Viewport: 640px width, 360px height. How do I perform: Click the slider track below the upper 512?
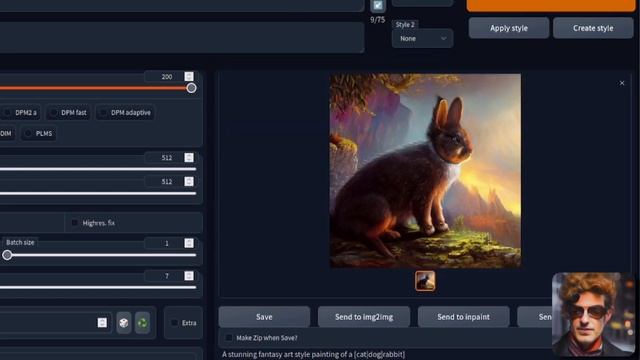tap(98, 169)
